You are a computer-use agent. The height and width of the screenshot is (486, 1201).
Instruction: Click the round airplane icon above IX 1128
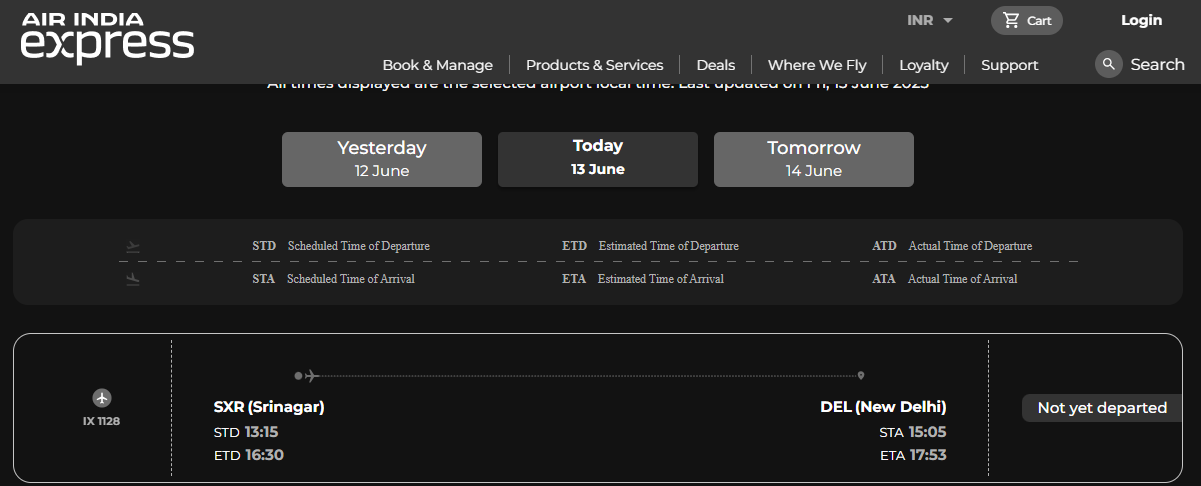click(x=101, y=398)
